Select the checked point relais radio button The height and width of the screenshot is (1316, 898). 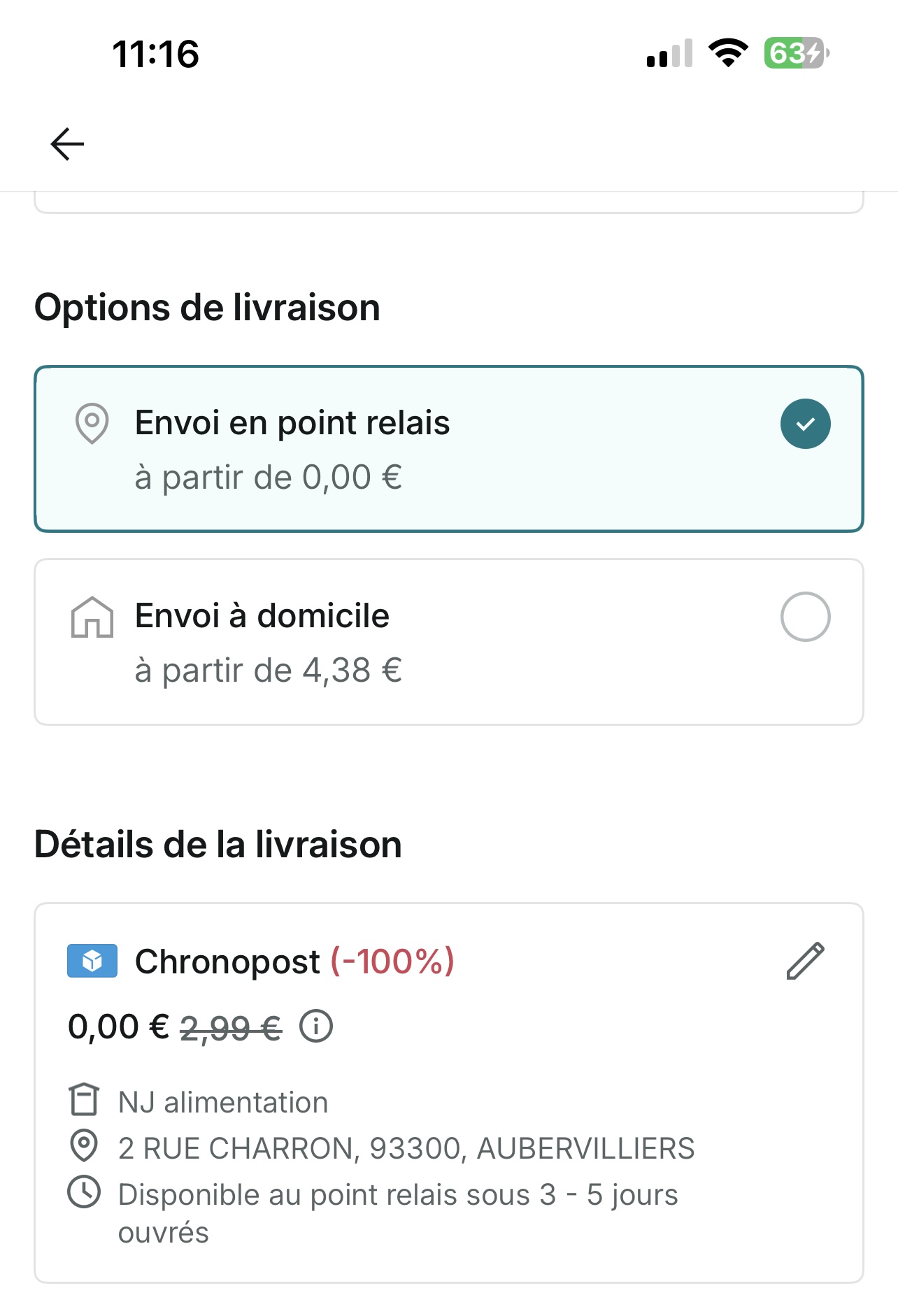(x=805, y=424)
